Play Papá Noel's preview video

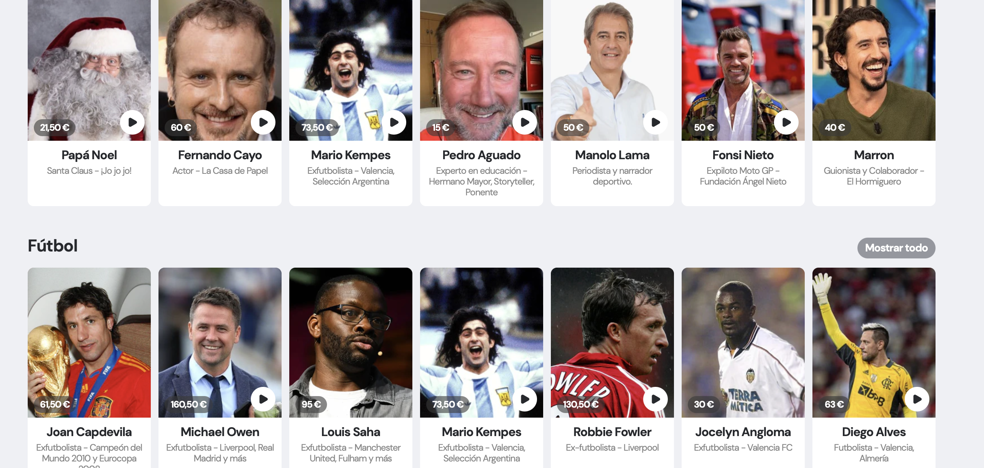point(132,122)
